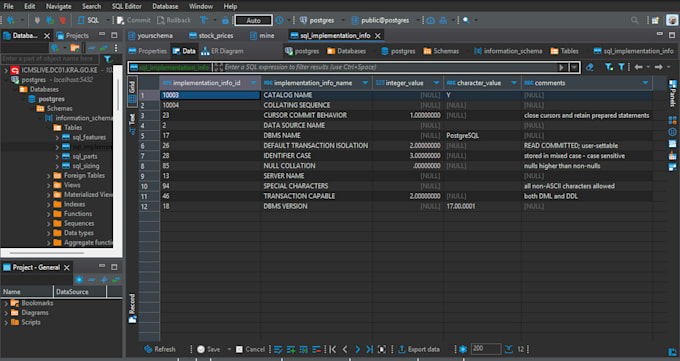Go to the first row icon

(x=333, y=349)
